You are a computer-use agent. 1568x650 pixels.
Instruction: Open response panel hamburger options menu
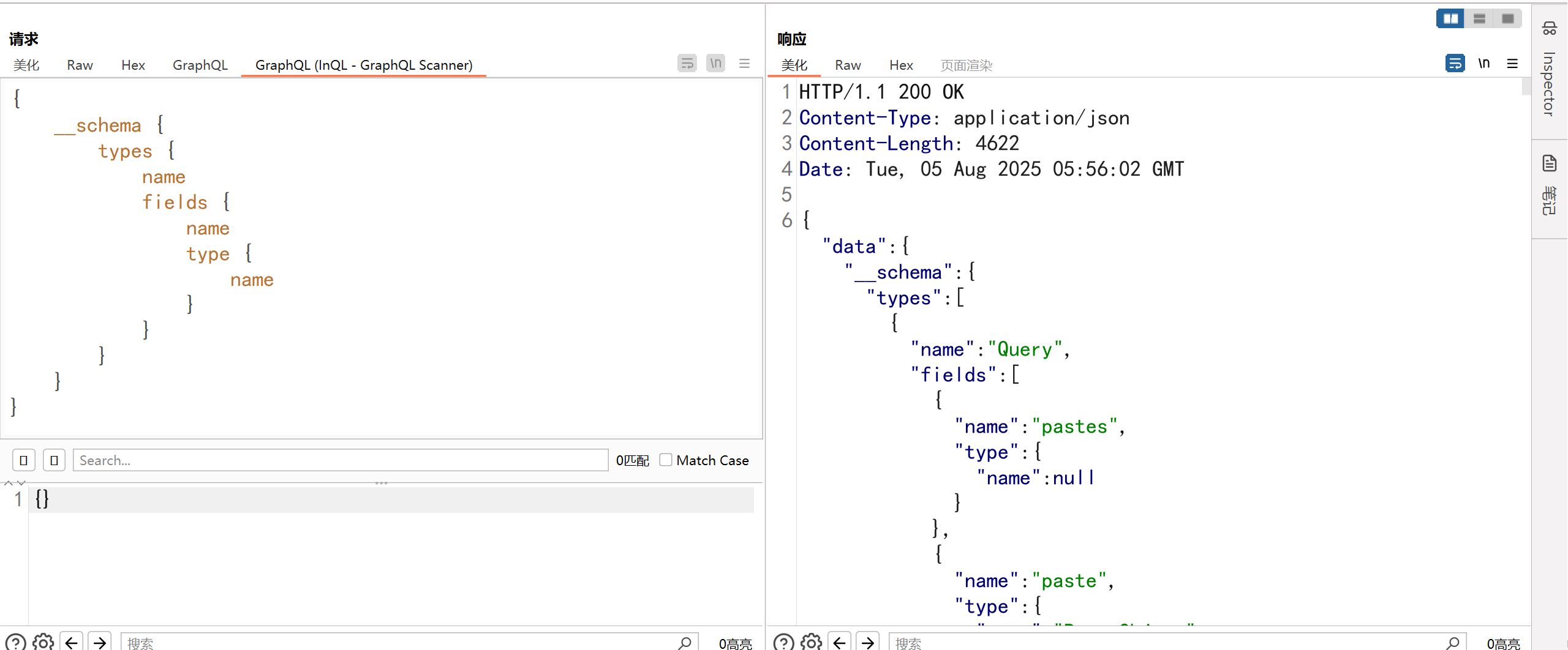click(x=1512, y=63)
